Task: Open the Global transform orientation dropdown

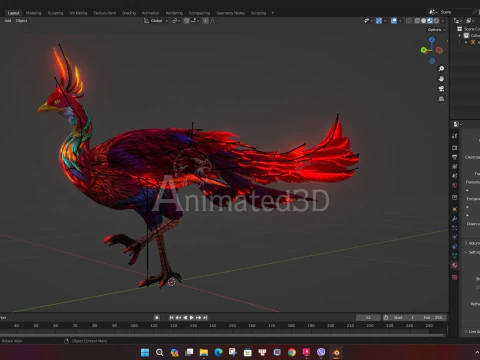Action: pyautogui.click(x=156, y=21)
